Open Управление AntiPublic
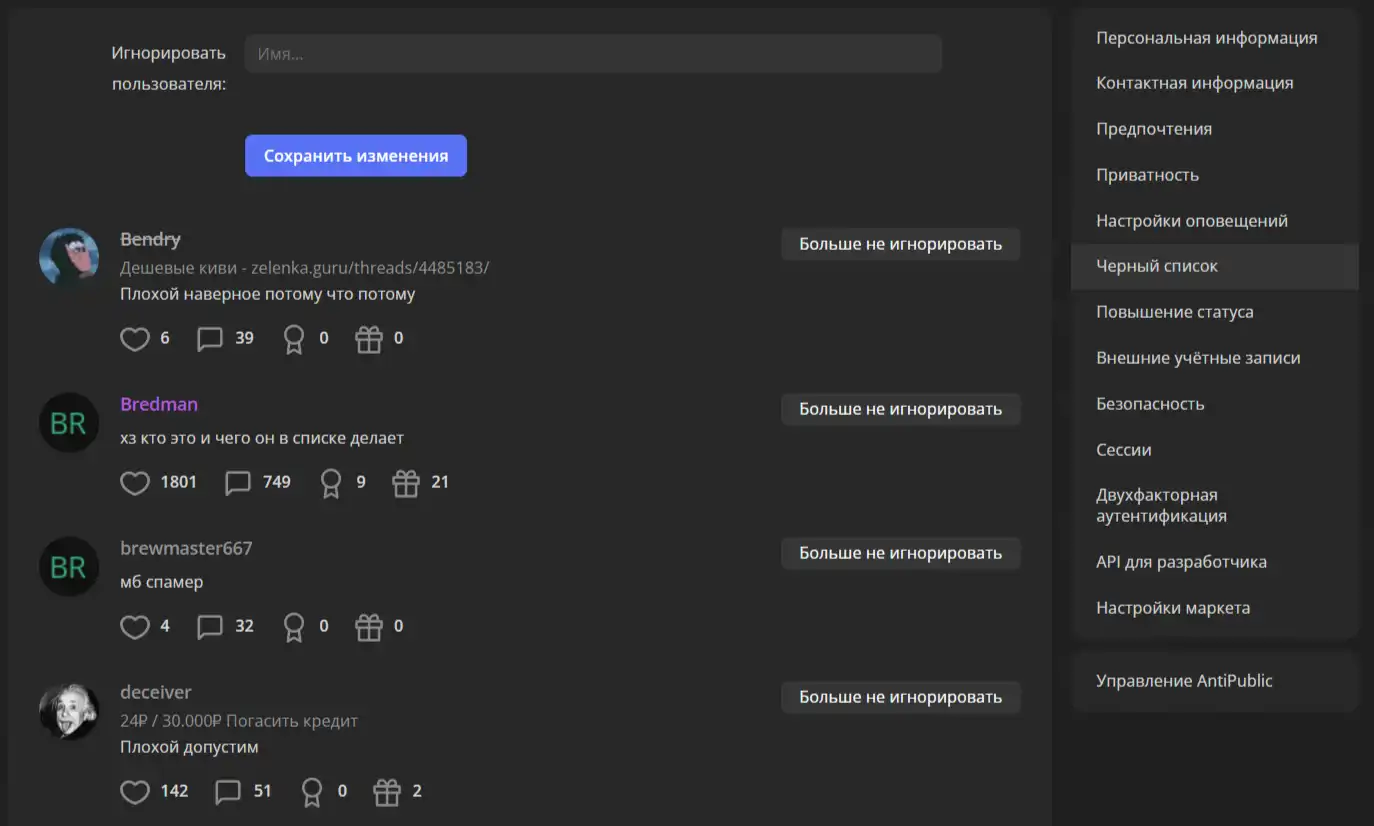Screen dimensions: 1374x826 pyautogui.click(x=1184, y=681)
